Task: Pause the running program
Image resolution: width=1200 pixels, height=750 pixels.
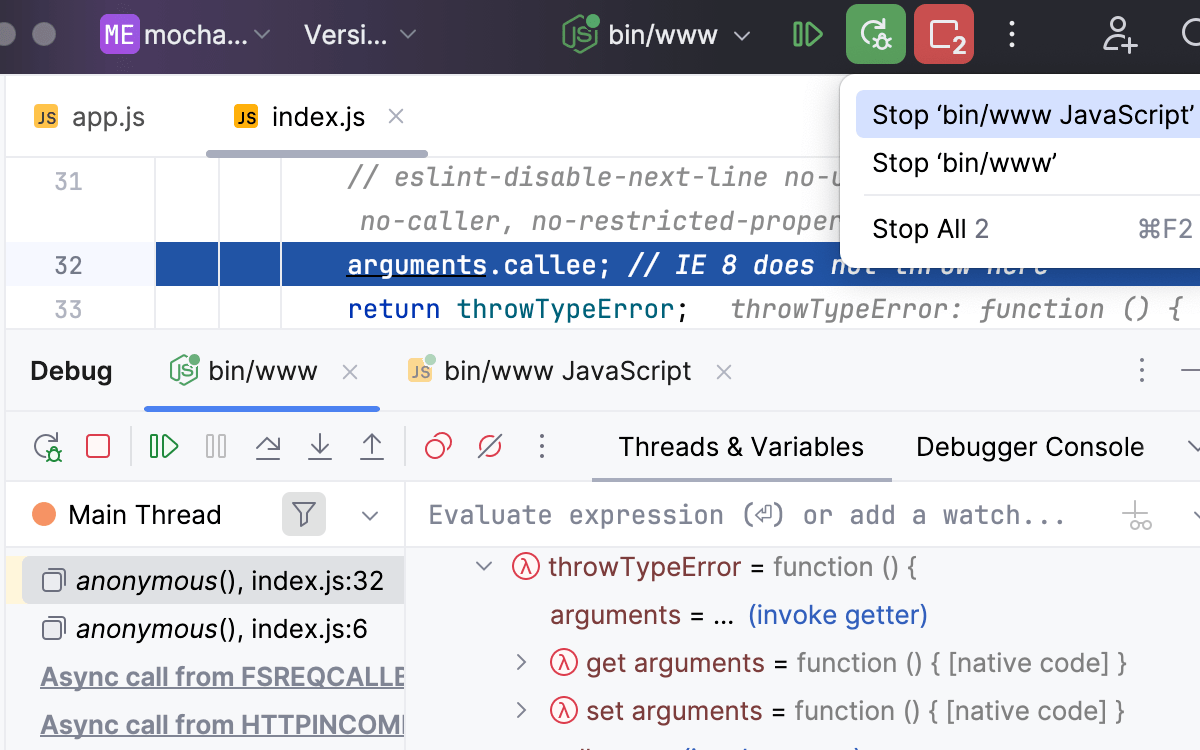Action: point(215,446)
